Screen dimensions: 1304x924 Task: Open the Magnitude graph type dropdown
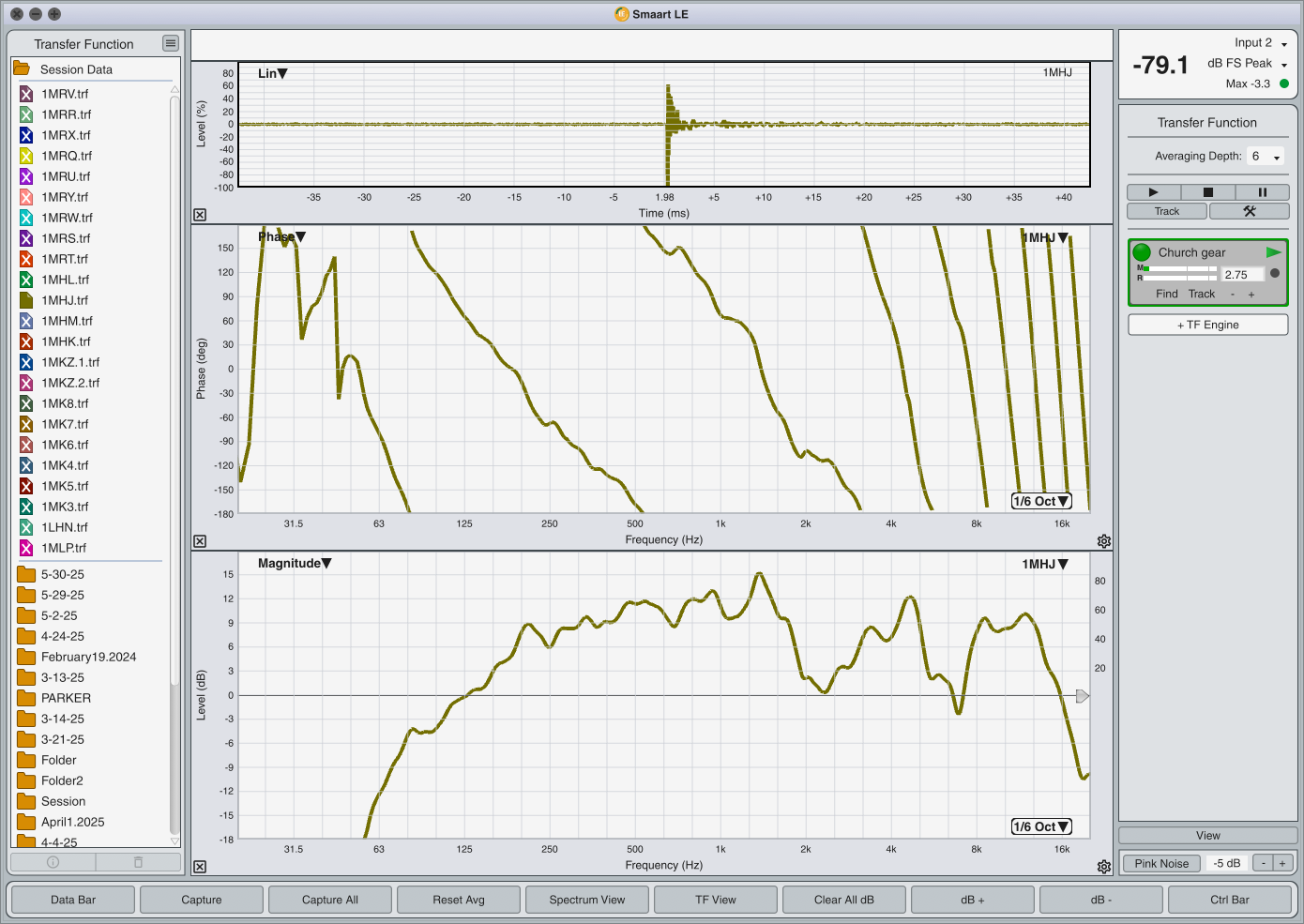295,563
